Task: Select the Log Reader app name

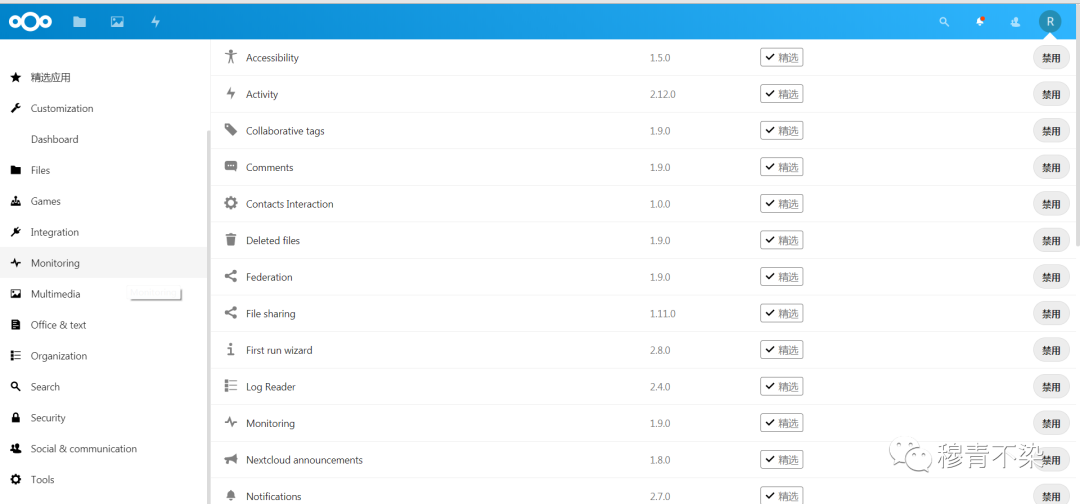Action: click(x=271, y=387)
